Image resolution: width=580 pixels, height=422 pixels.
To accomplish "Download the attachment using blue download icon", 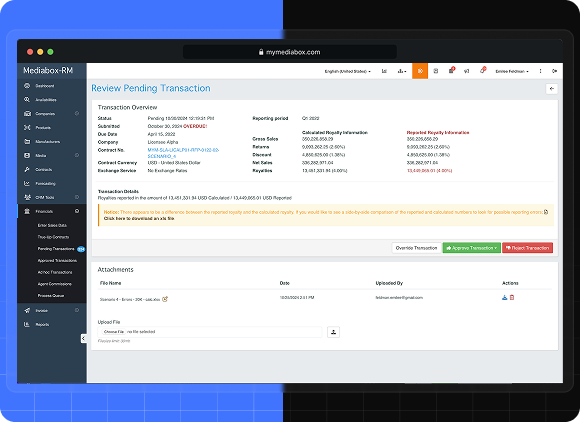I will [504, 297].
